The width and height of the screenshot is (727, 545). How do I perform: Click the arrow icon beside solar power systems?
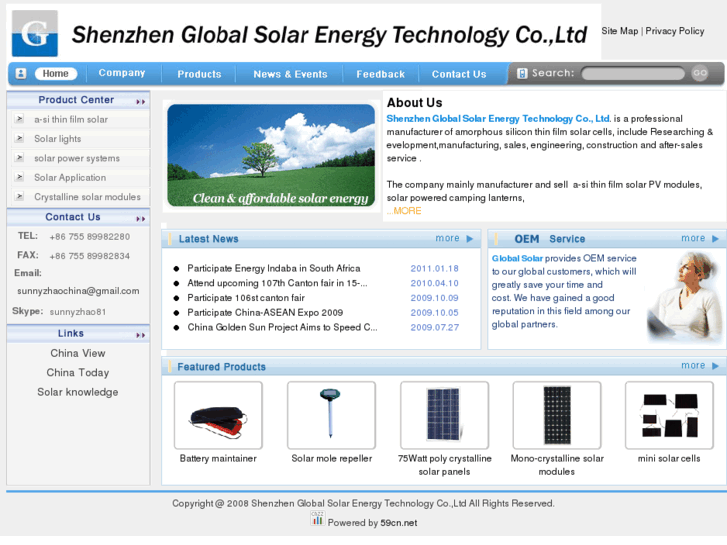coord(19,158)
